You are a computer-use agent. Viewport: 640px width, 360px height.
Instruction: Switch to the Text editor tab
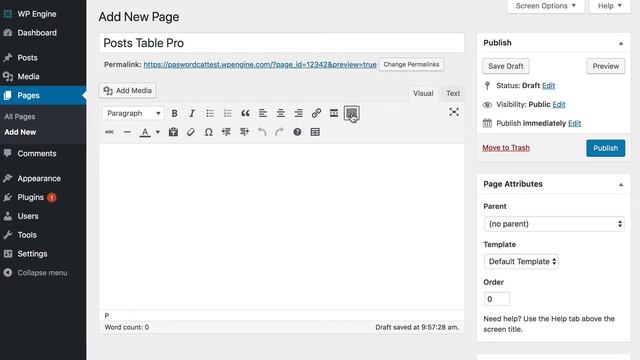pyautogui.click(x=453, y=93)
